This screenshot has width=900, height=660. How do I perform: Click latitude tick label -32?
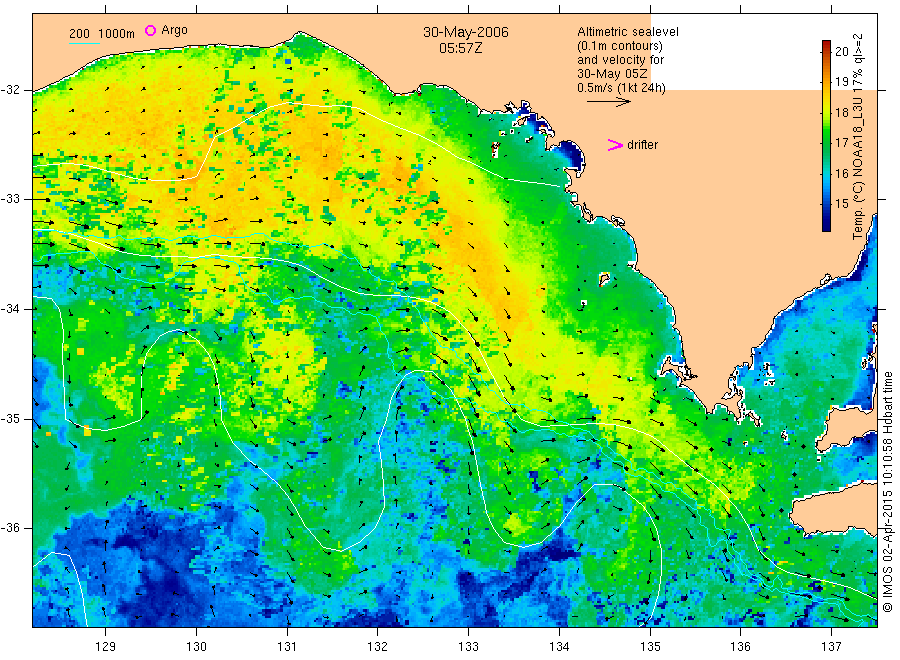11,90
